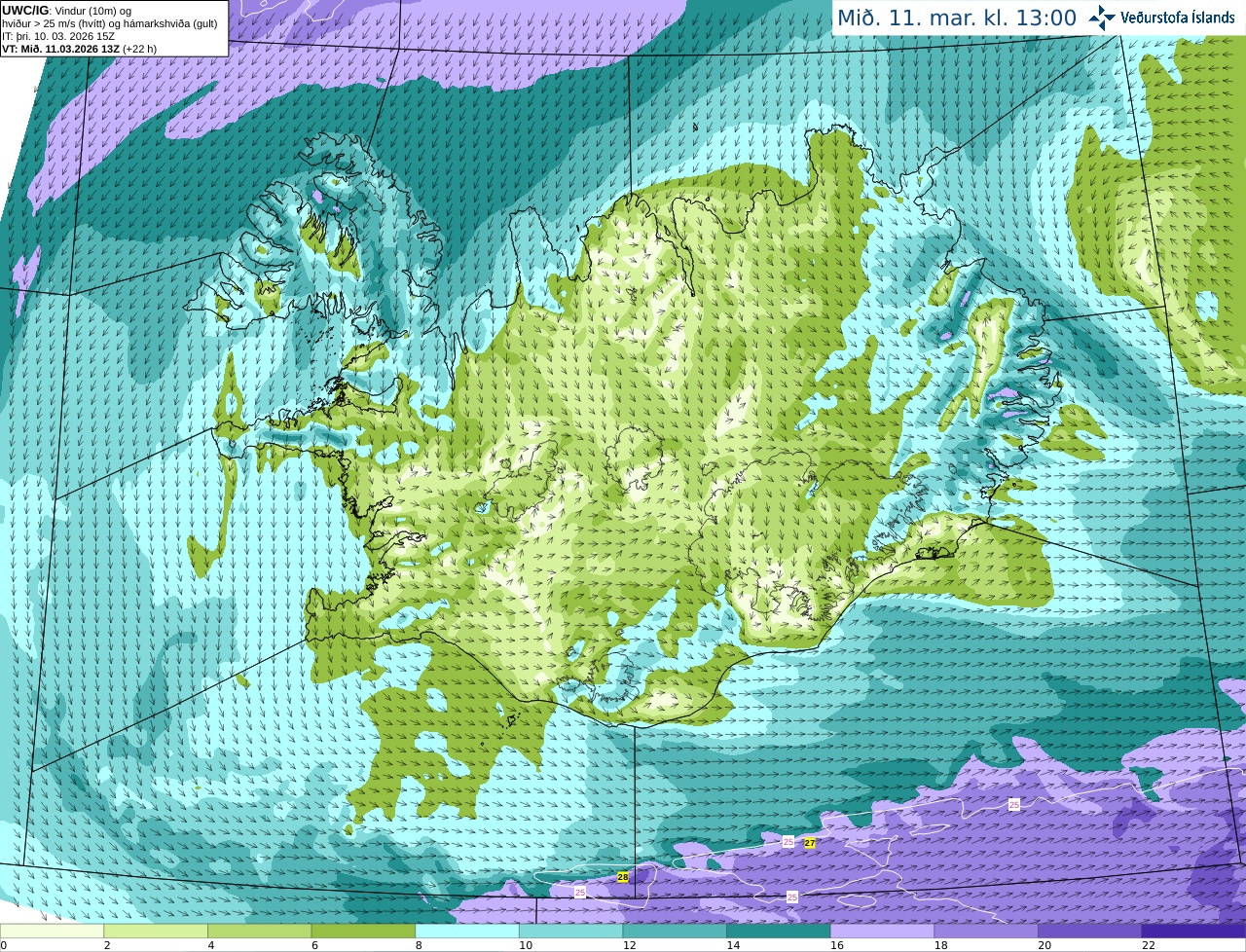Image resolution: width=1246 pixels, height=952 pixels.
Task: Click the Veðurstofa Íslands name text
Action: pos(1179,18)
